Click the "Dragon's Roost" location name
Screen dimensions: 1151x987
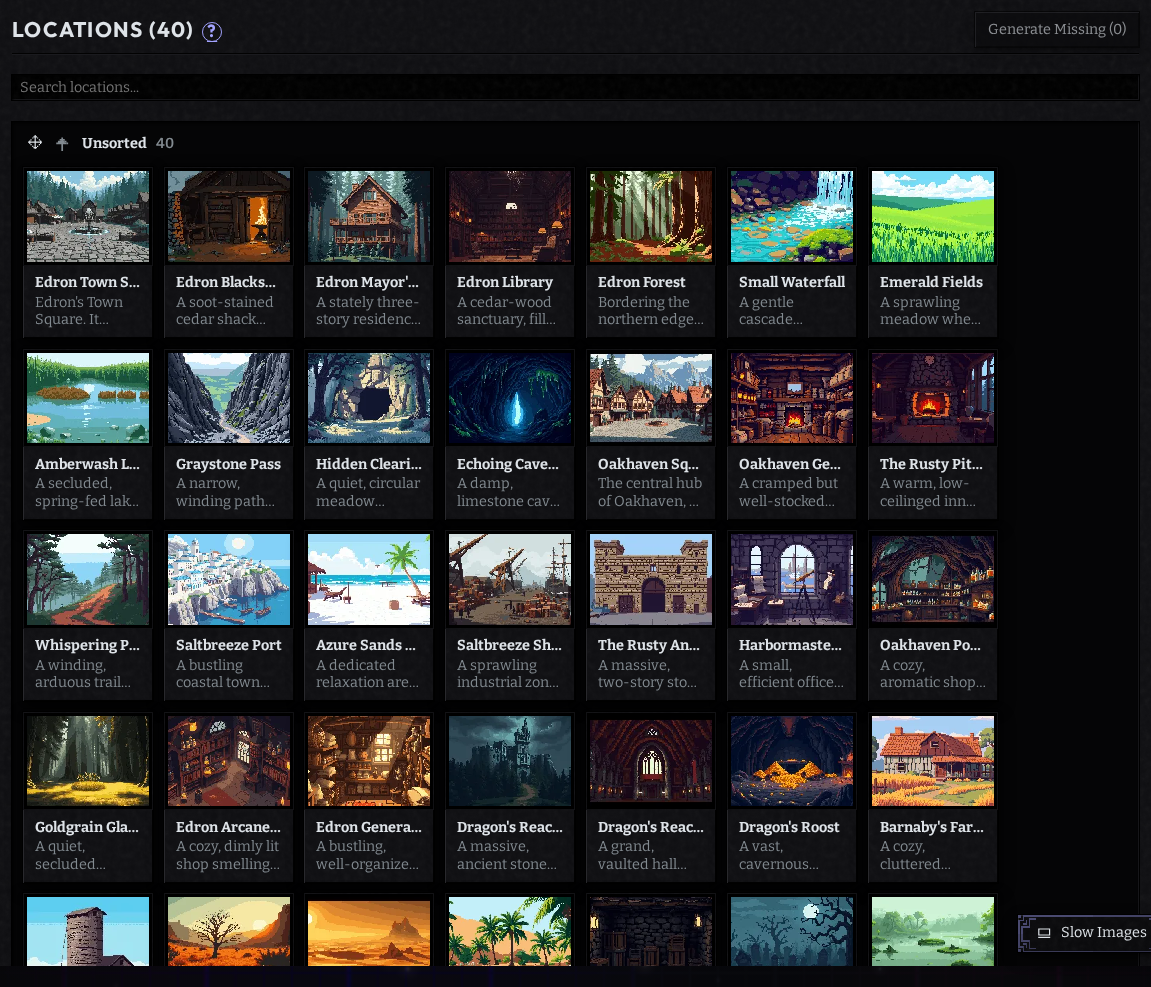pos(789,827)
